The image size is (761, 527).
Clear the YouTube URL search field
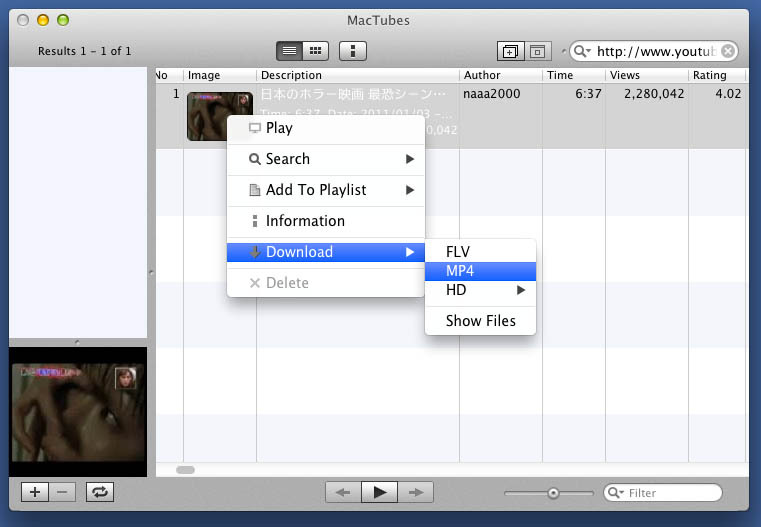click(728, 51)
